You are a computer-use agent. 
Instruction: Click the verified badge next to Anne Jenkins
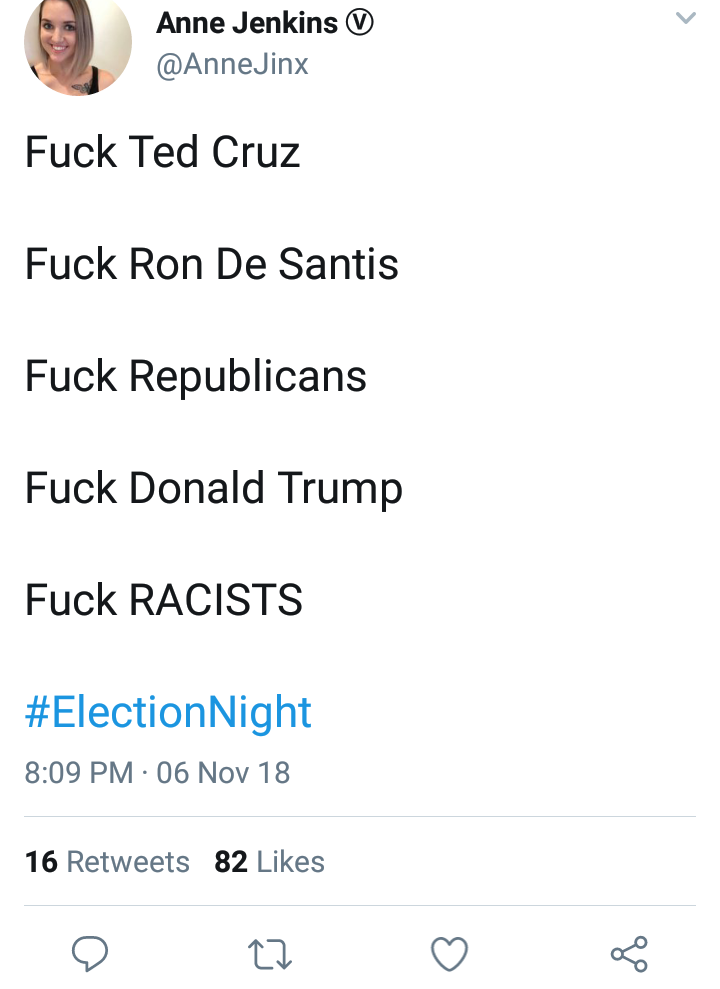(x=359, y=23)
